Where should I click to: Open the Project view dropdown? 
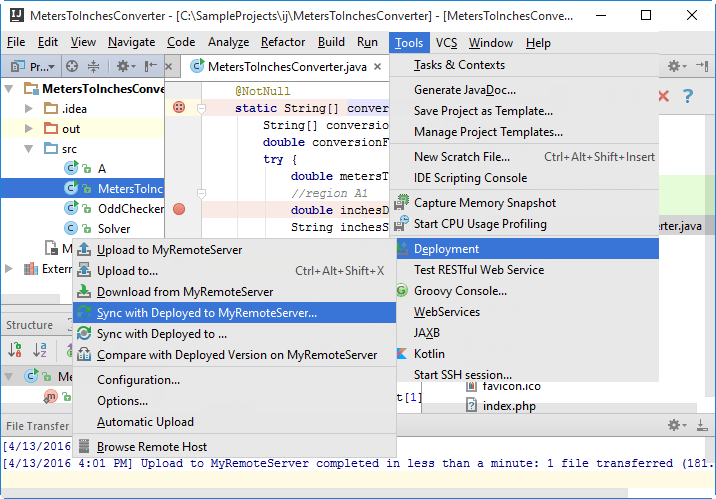tap(33, 67)
